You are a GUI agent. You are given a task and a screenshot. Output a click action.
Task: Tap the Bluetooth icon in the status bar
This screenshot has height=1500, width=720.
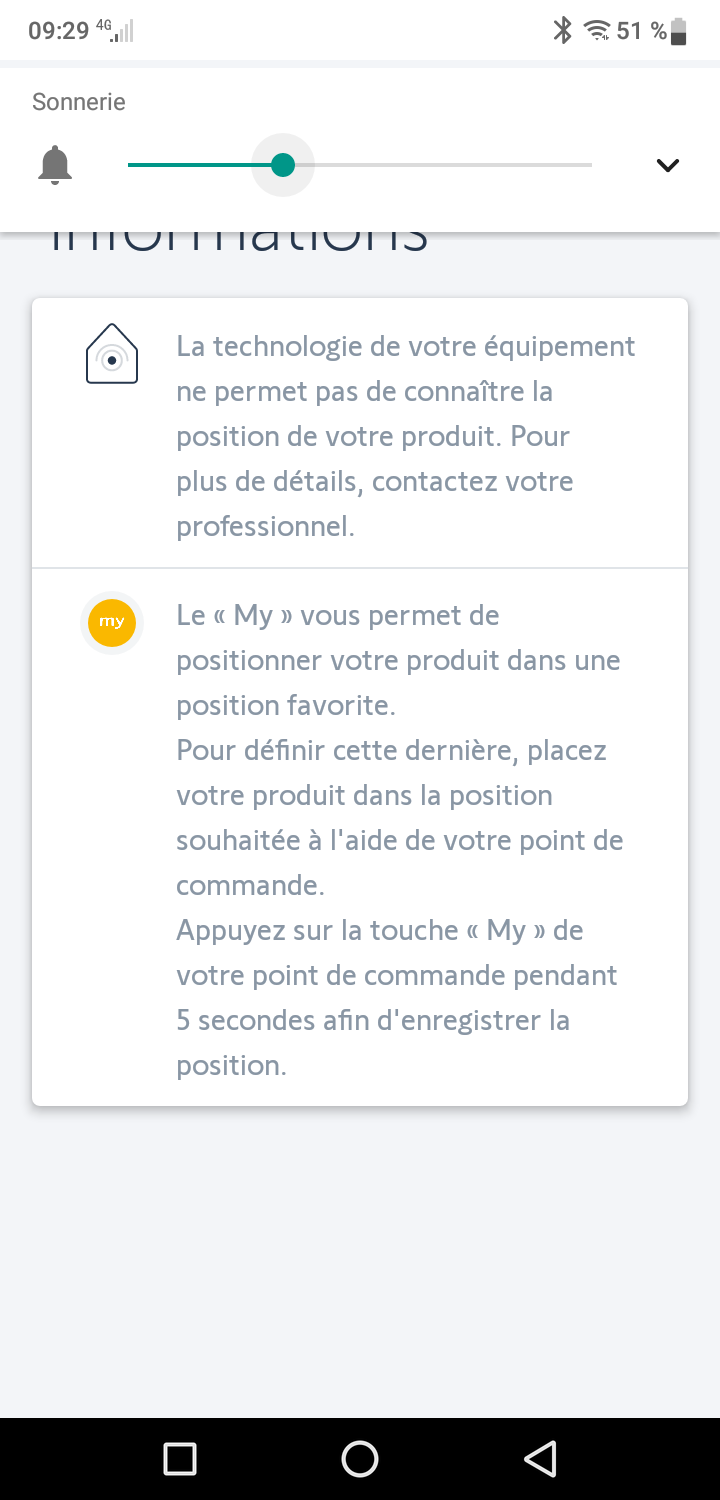[563, 31]
